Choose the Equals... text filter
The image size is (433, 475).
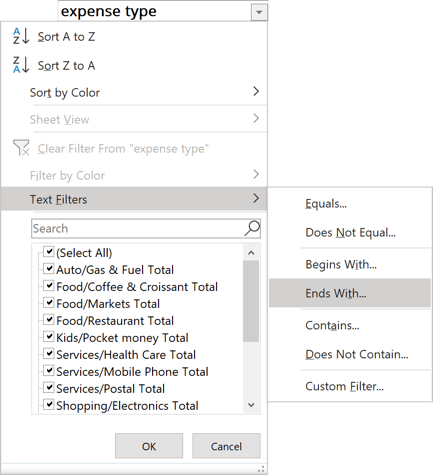(x=350, y=203)
